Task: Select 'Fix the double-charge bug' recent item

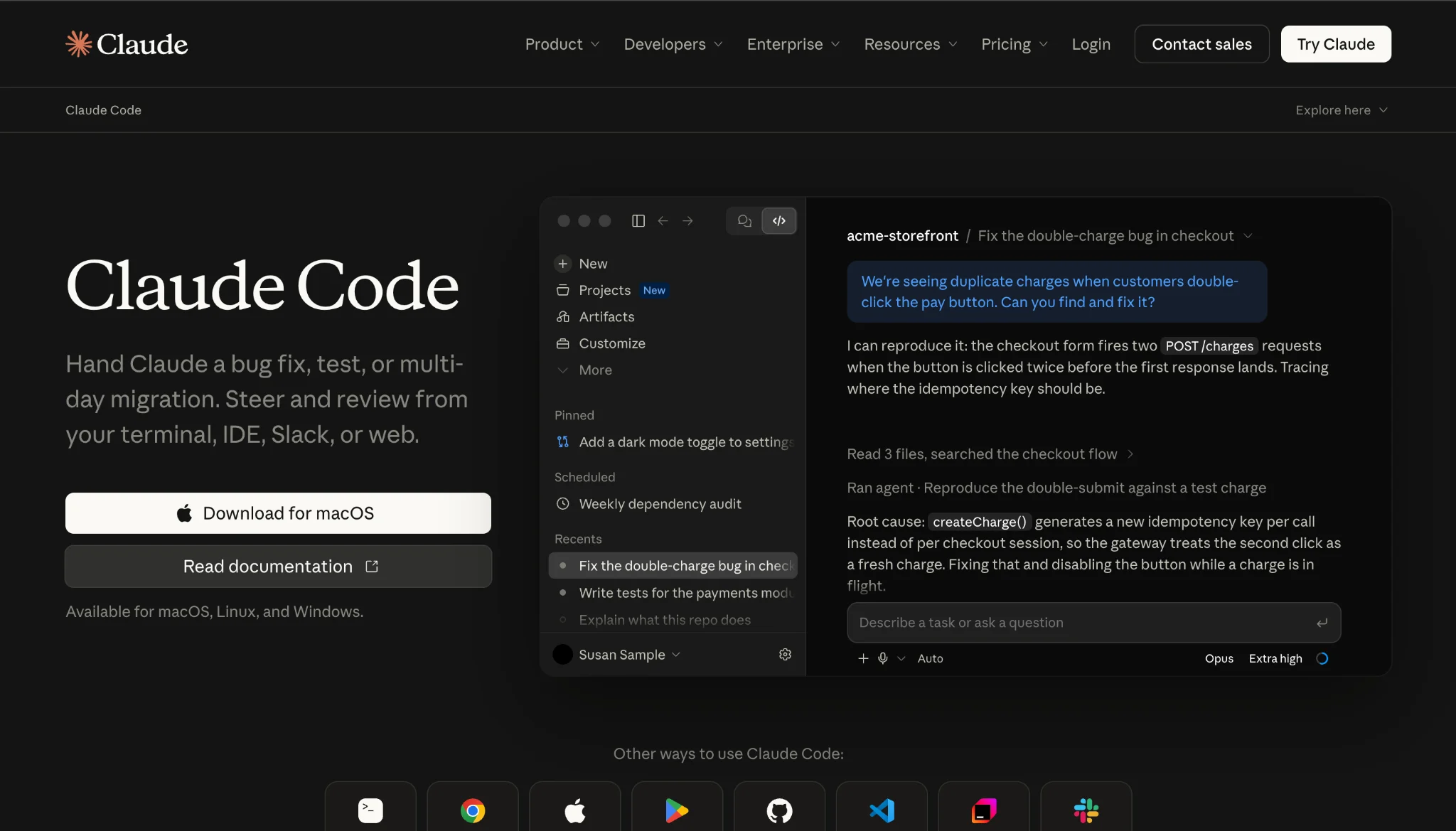Action: pos(673,566)
